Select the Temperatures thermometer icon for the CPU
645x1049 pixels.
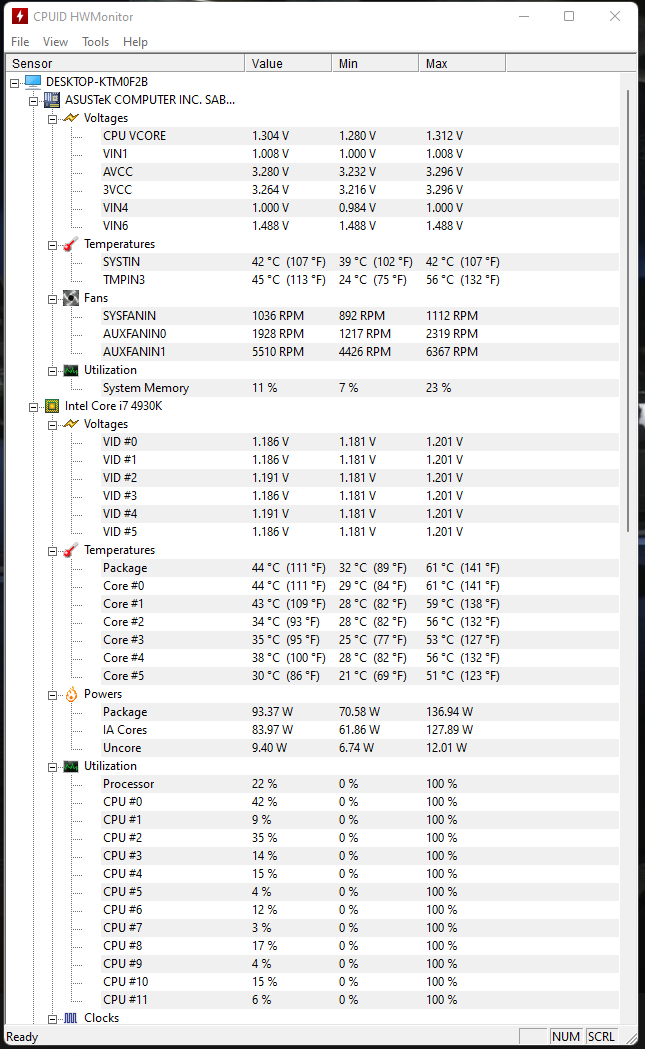pos(70,549)
